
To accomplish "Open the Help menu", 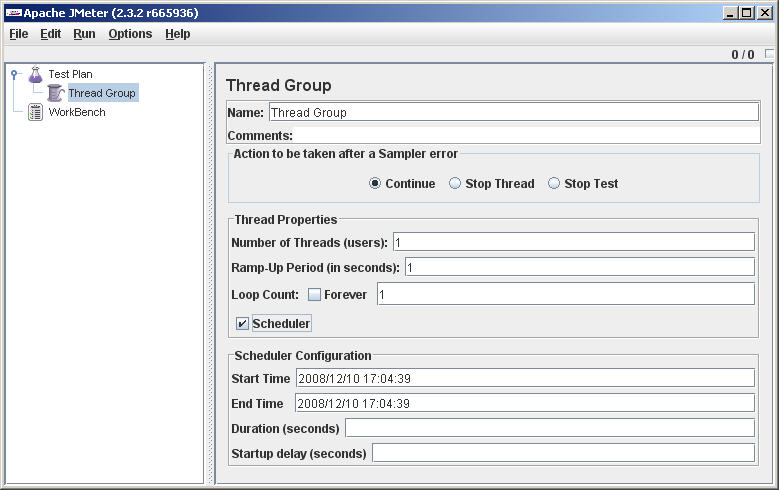I will tap(178, 34).
